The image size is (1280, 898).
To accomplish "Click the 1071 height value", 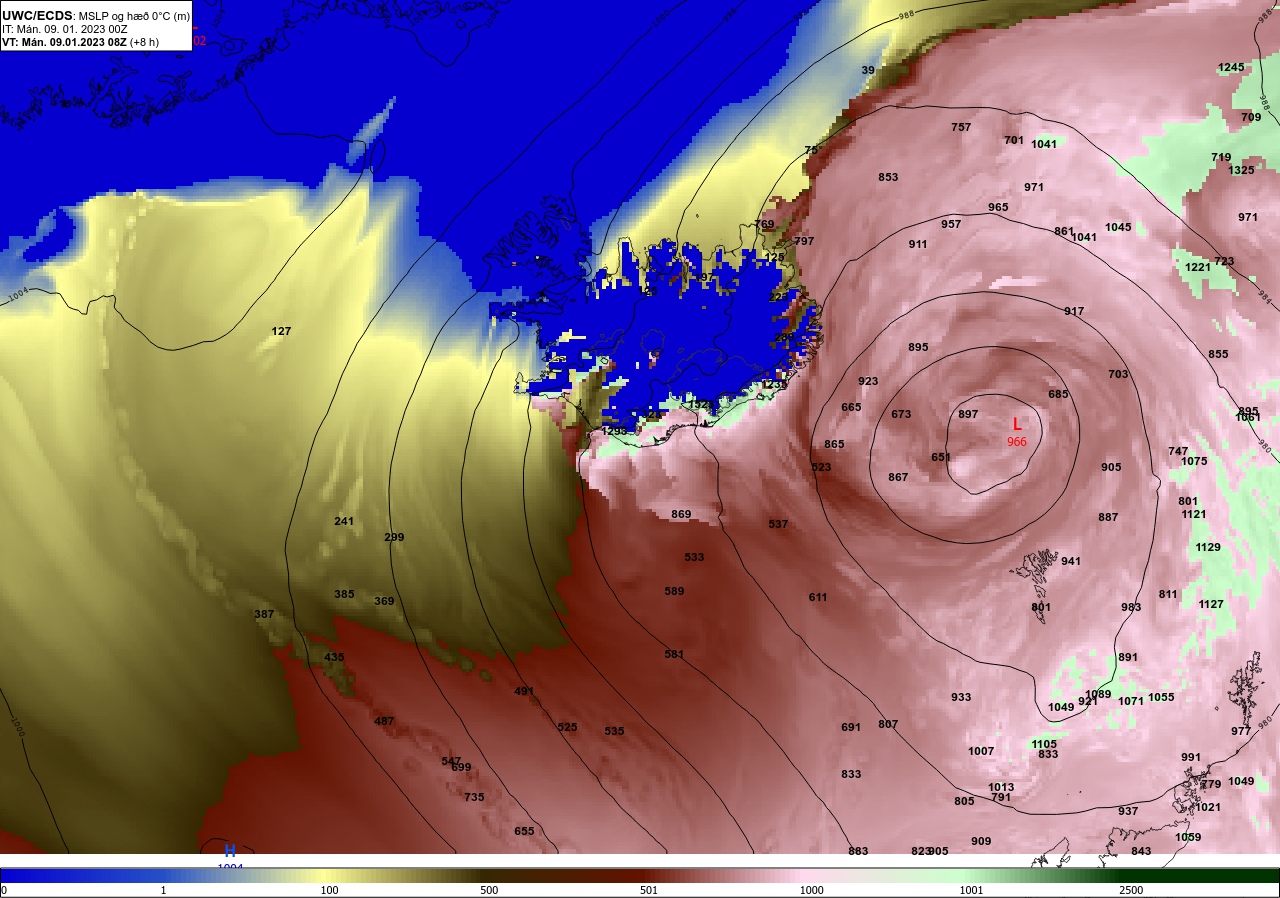I will point(1131,702).
